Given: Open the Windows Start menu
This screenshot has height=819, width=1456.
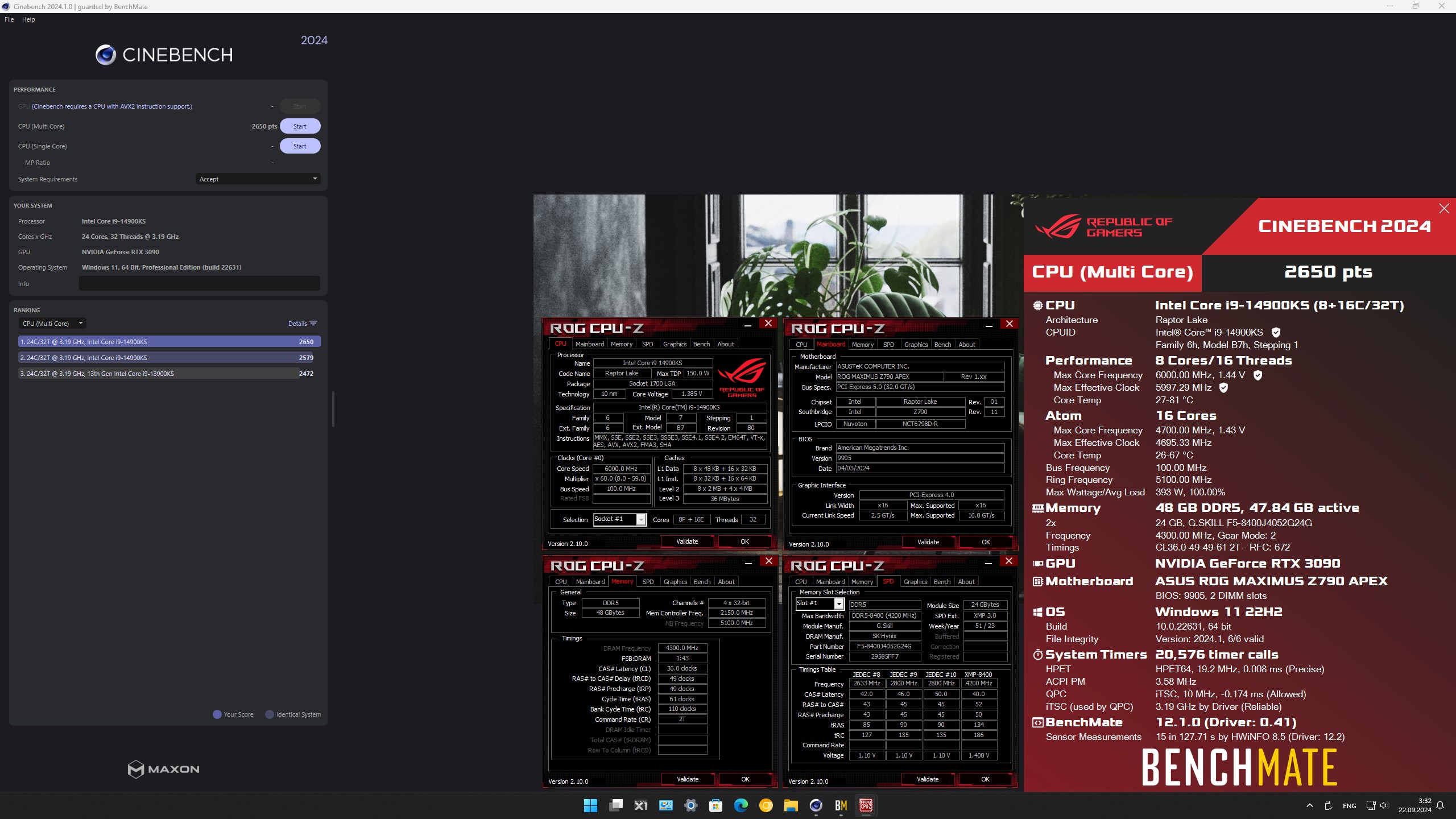Looking at the screenshot, I should click(590, 805).
